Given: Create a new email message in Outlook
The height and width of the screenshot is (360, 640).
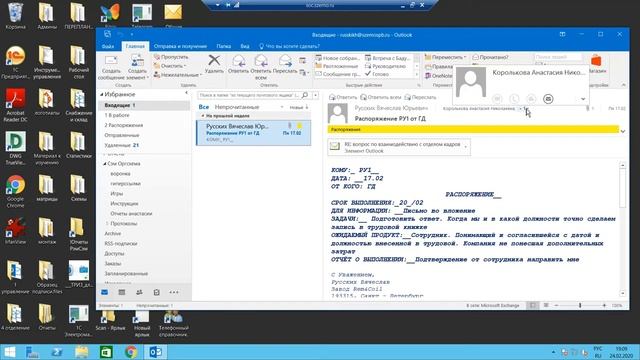Looking at the screenshot, I should click(111, 68).
